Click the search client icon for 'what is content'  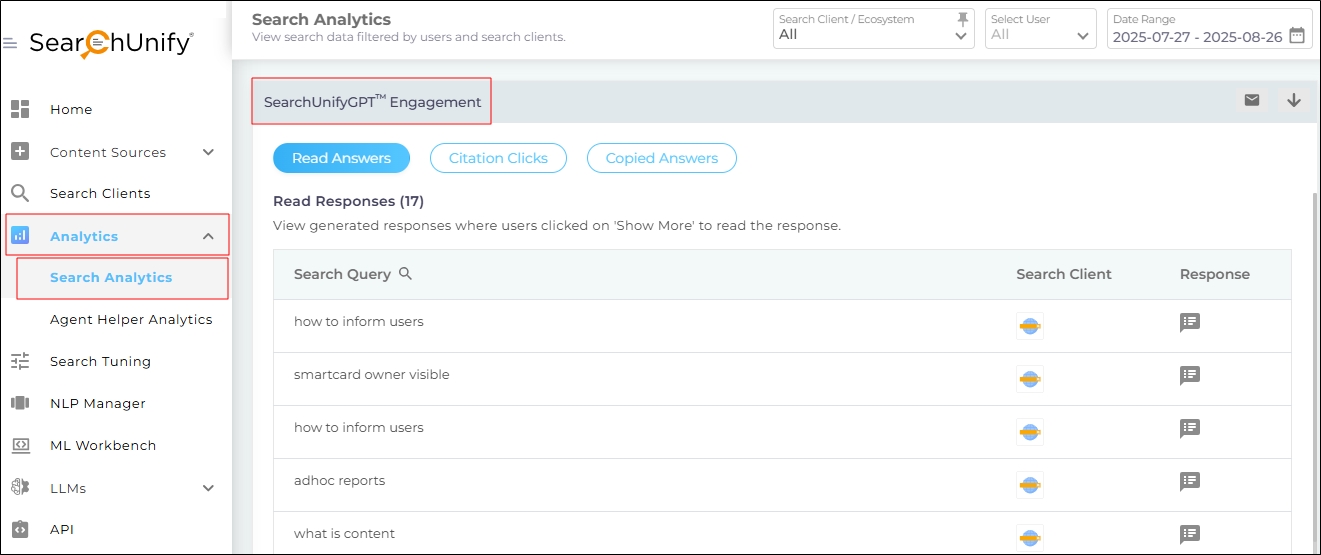[1029, 537]
